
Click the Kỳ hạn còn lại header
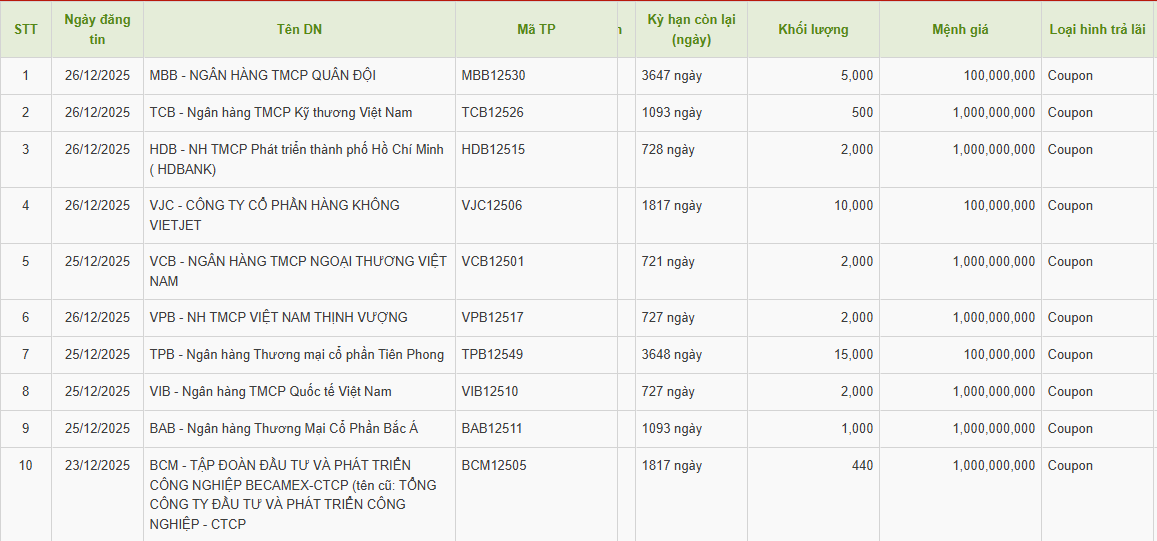click(691, 29)
